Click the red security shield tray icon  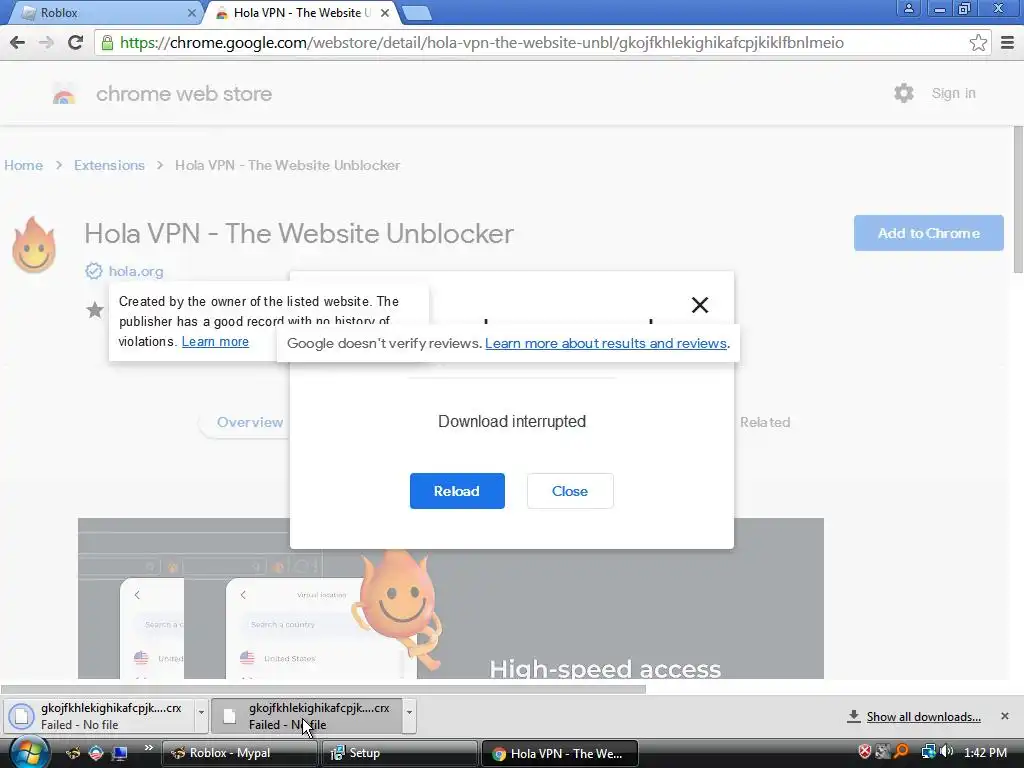[x=865, y=752]
